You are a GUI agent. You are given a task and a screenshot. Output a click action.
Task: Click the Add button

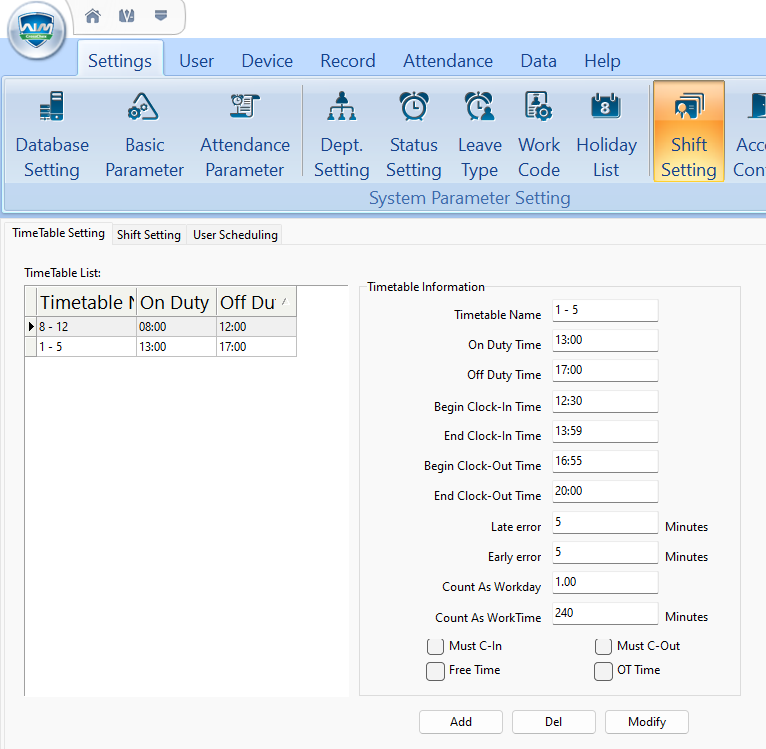coord(461,722)
